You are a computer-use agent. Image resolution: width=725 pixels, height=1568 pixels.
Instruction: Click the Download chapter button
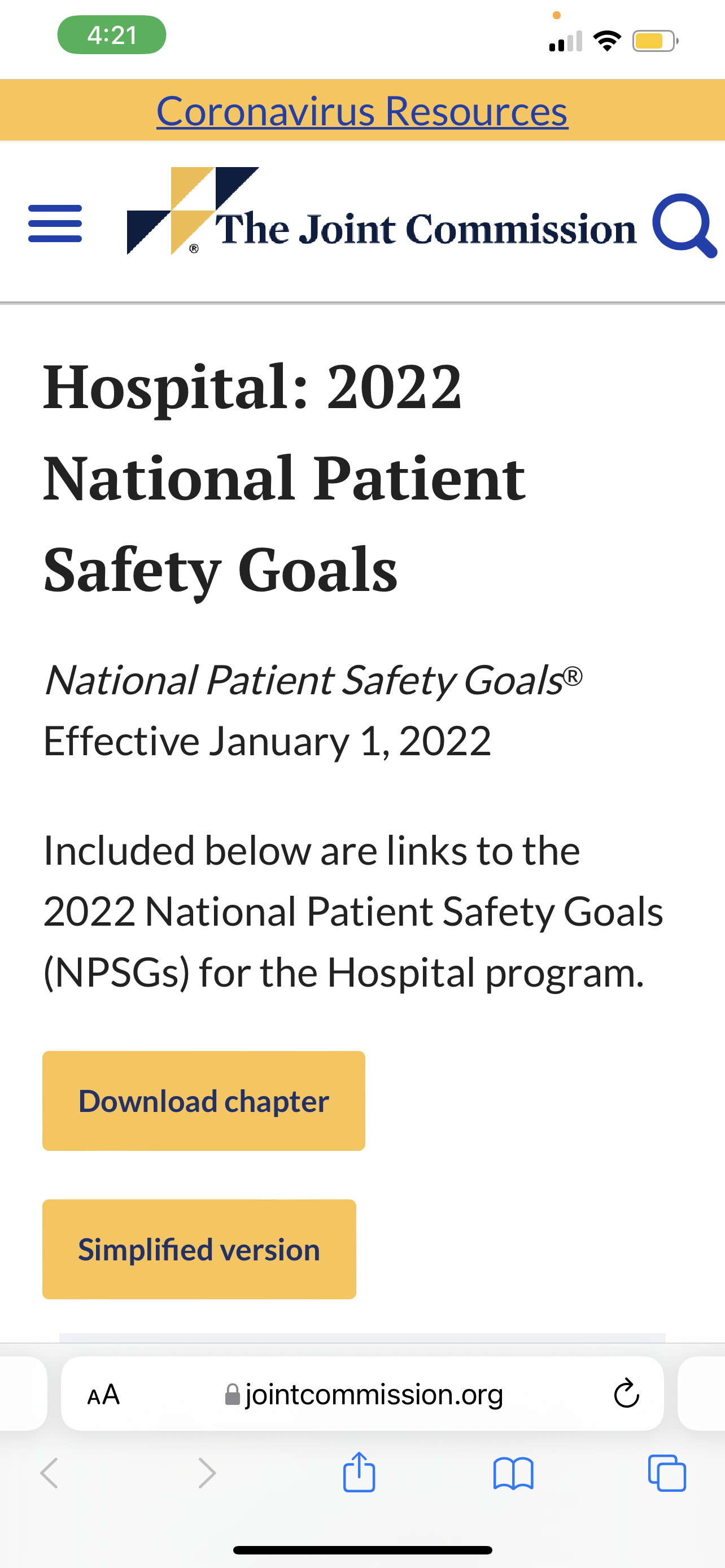click(x=204, y=1101)
